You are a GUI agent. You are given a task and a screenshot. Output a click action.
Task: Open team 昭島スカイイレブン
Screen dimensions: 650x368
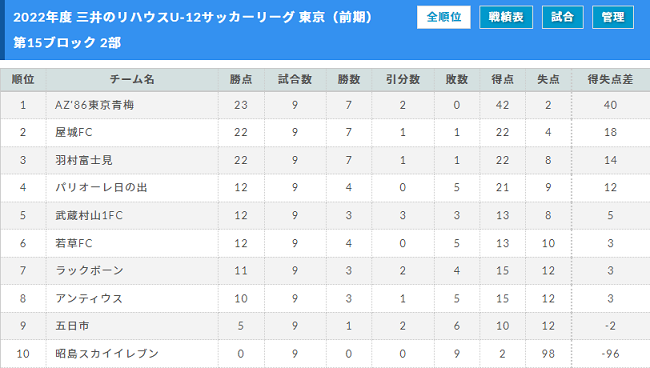coord(107,353)
